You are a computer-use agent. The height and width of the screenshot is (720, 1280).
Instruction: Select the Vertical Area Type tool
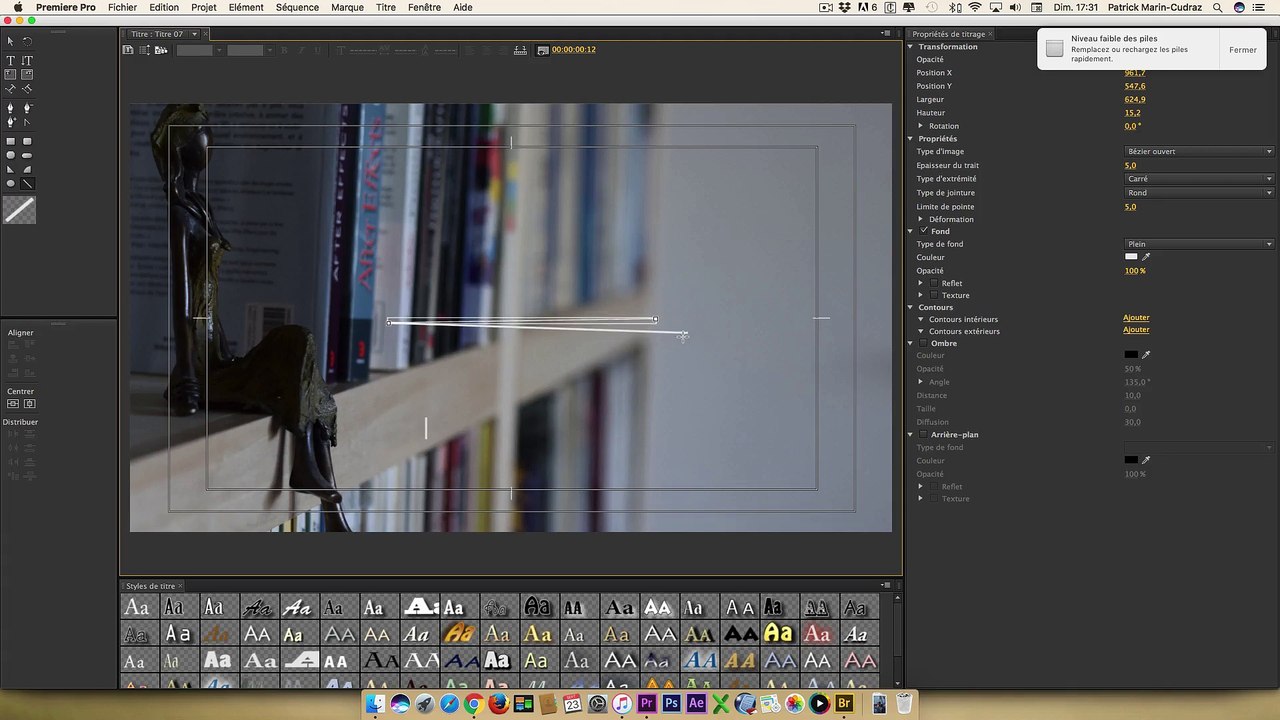coord(27,75)
